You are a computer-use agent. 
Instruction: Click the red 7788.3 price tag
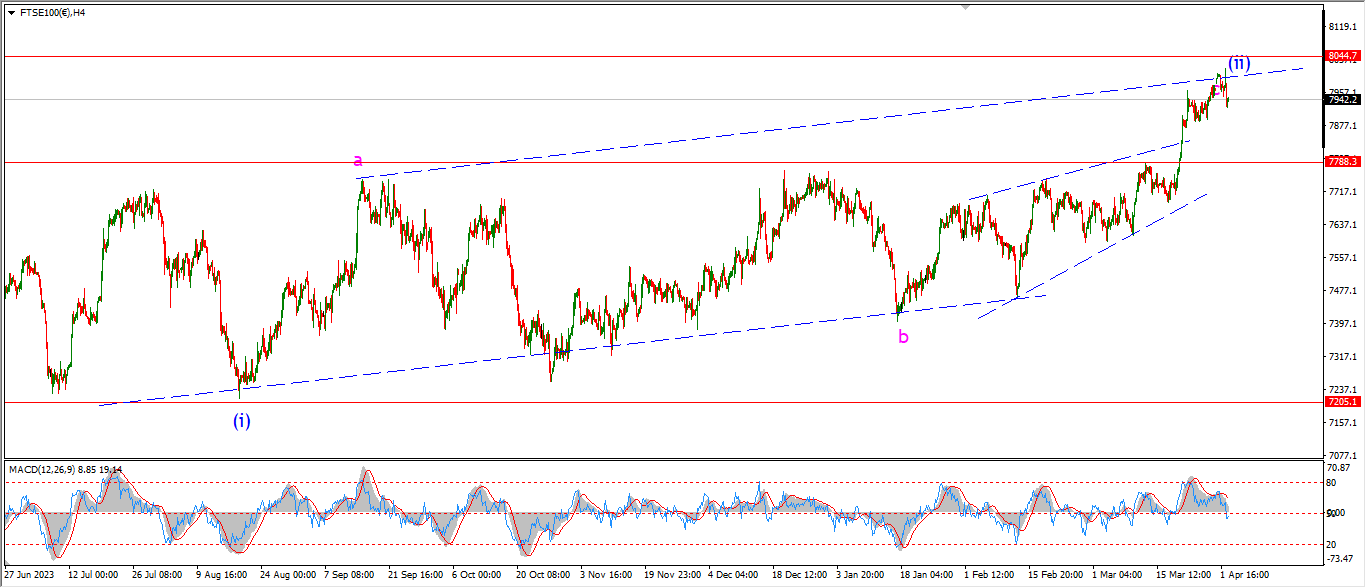(1342, 161)
